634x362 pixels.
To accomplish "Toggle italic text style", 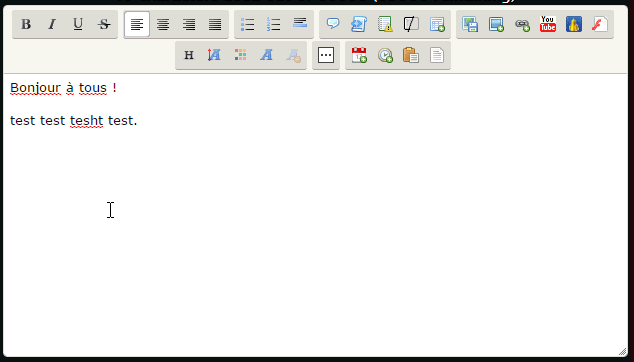I will pyautogui.click(x=52, y=24).
